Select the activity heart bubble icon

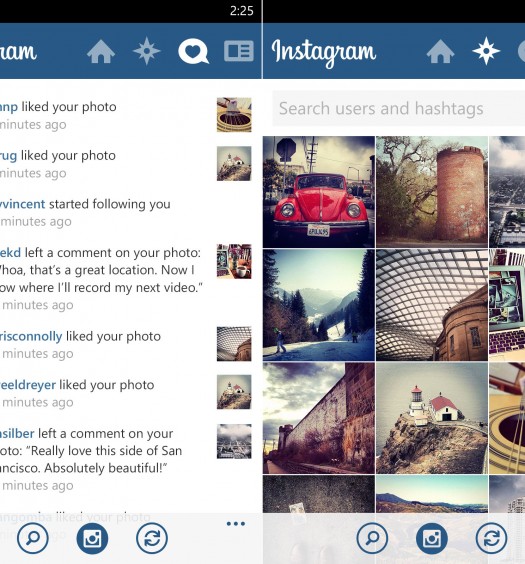click(x=193, y=51)
